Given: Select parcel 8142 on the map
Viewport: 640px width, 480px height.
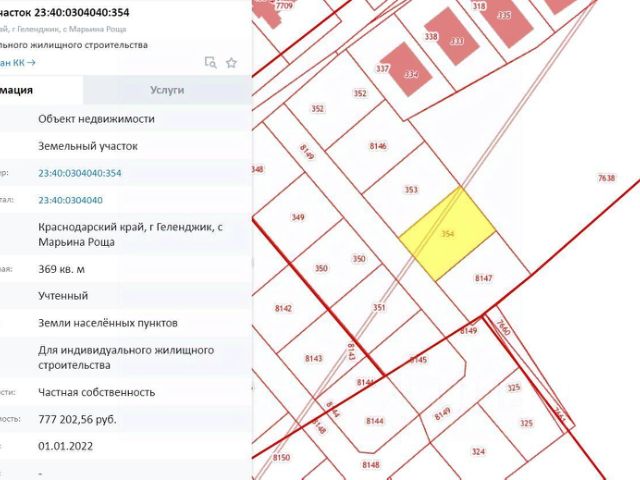Looking at the screenshot, I should [283, 308].
